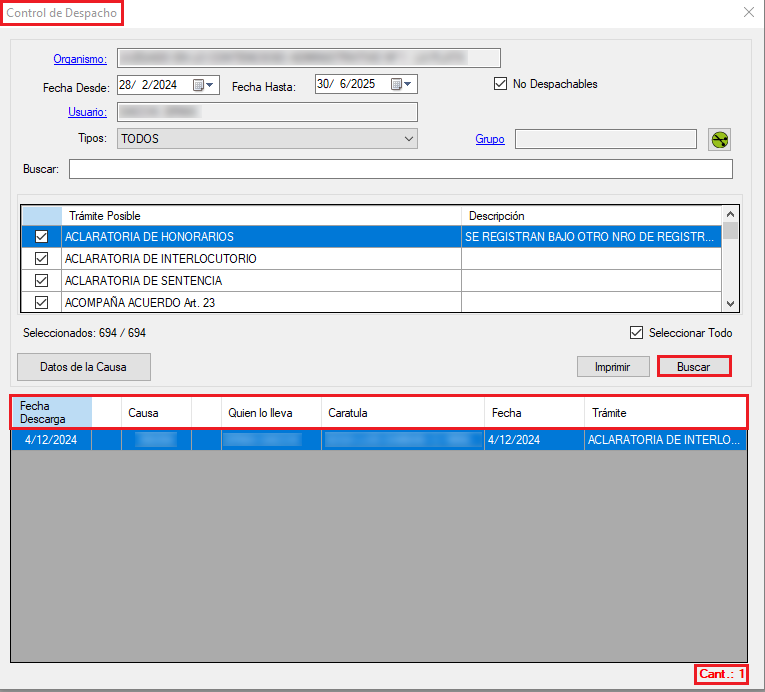Uncheck ACLARATORIA DE SENTENCIA checkbox

(41, 281)
